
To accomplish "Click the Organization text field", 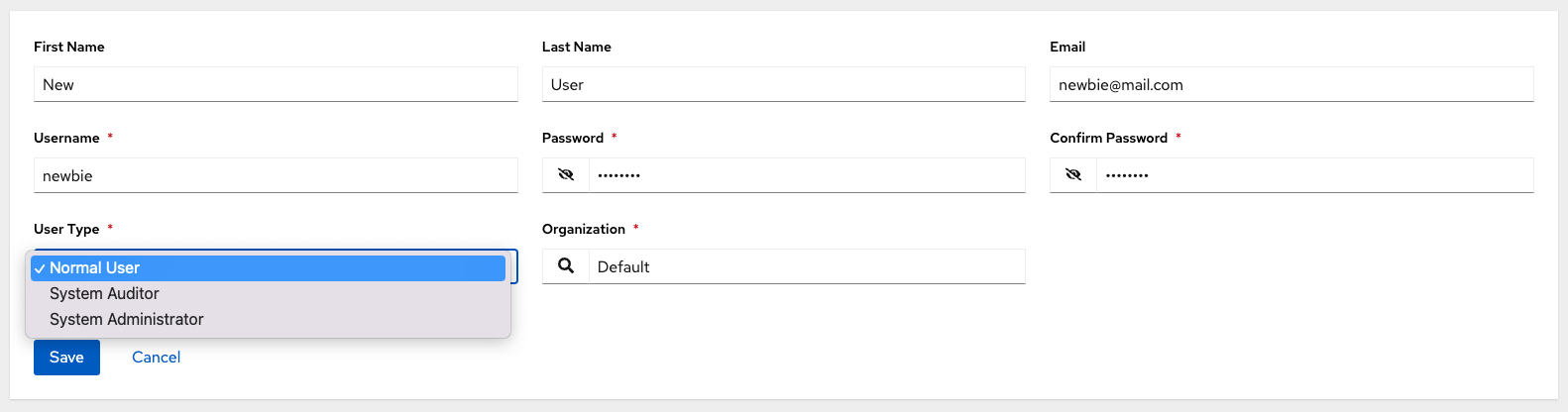I will pyautogui.click(x=807, y=267).
